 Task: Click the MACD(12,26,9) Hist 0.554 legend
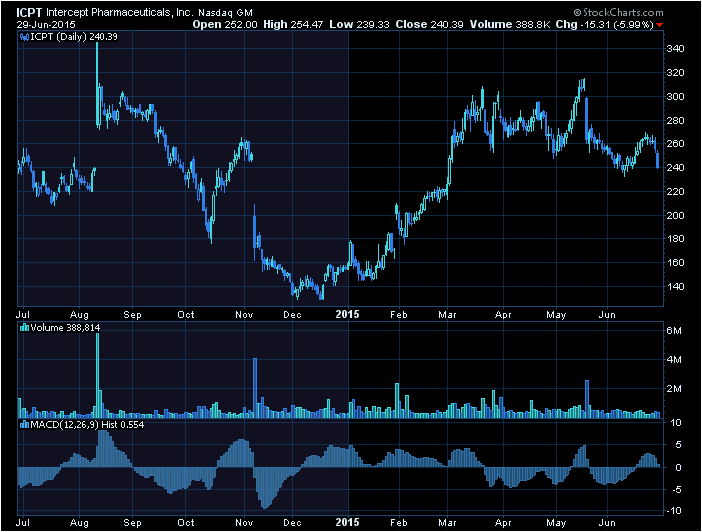coord(87,425)
